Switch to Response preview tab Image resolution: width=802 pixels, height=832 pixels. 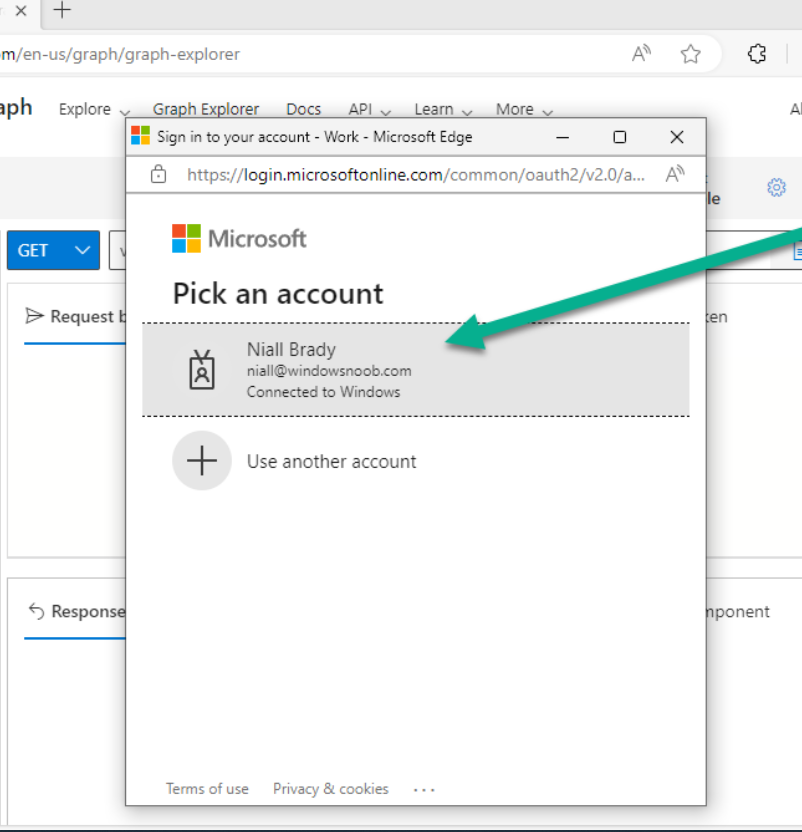tap(75, 611)
